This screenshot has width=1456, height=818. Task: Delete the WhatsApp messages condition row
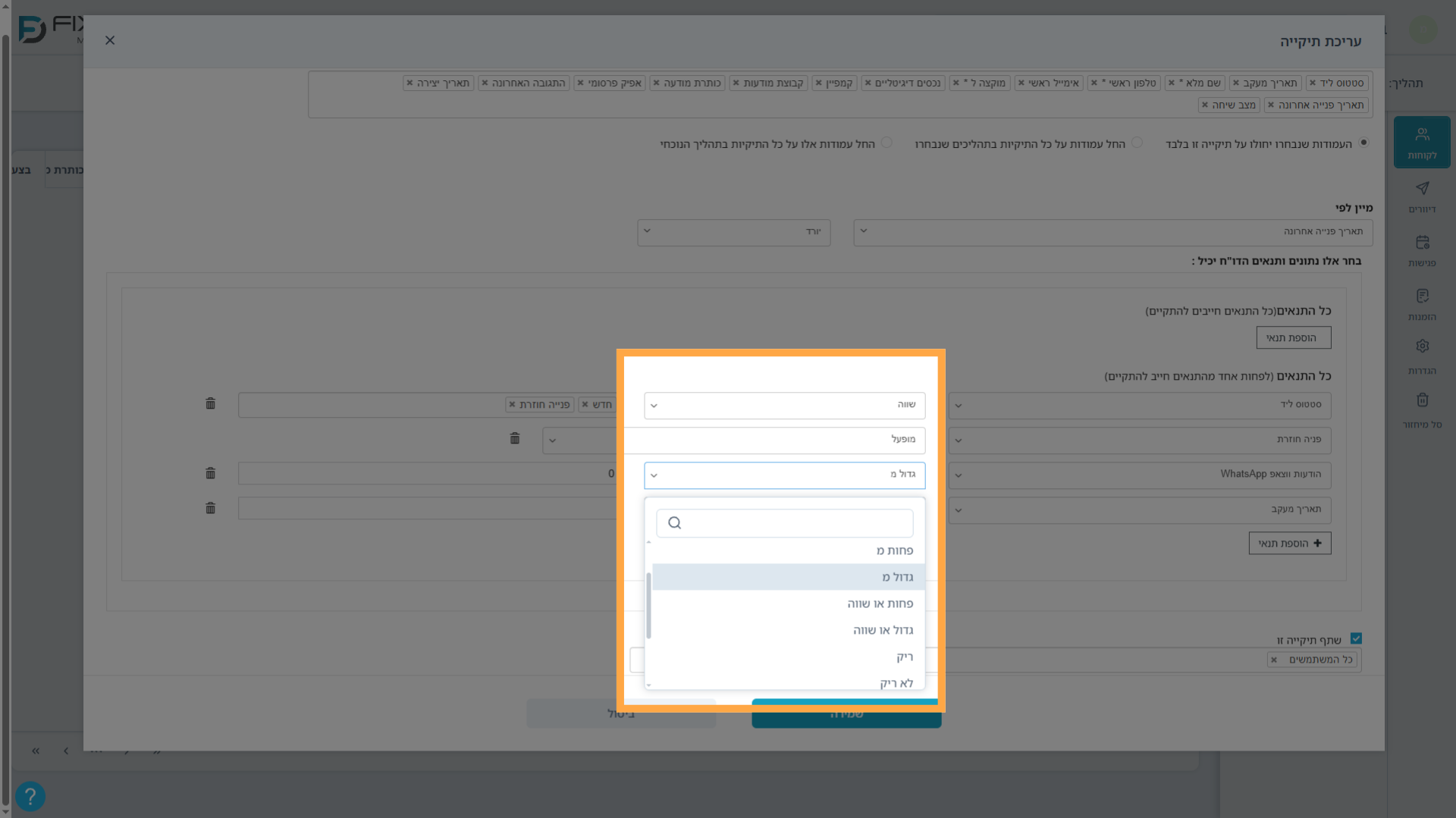click(211, 473)
